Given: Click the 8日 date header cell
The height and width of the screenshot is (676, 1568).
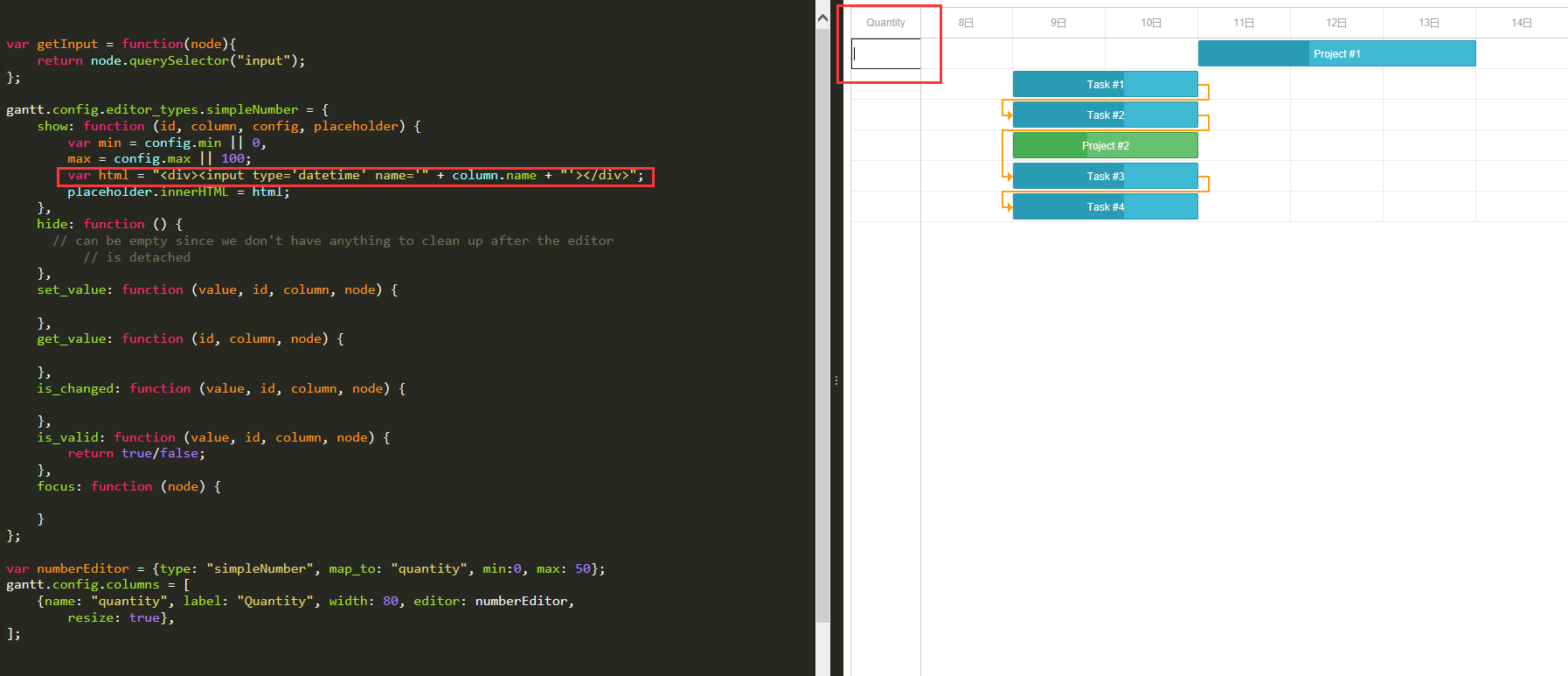Looking at the screenshot, I should point(966,23).
